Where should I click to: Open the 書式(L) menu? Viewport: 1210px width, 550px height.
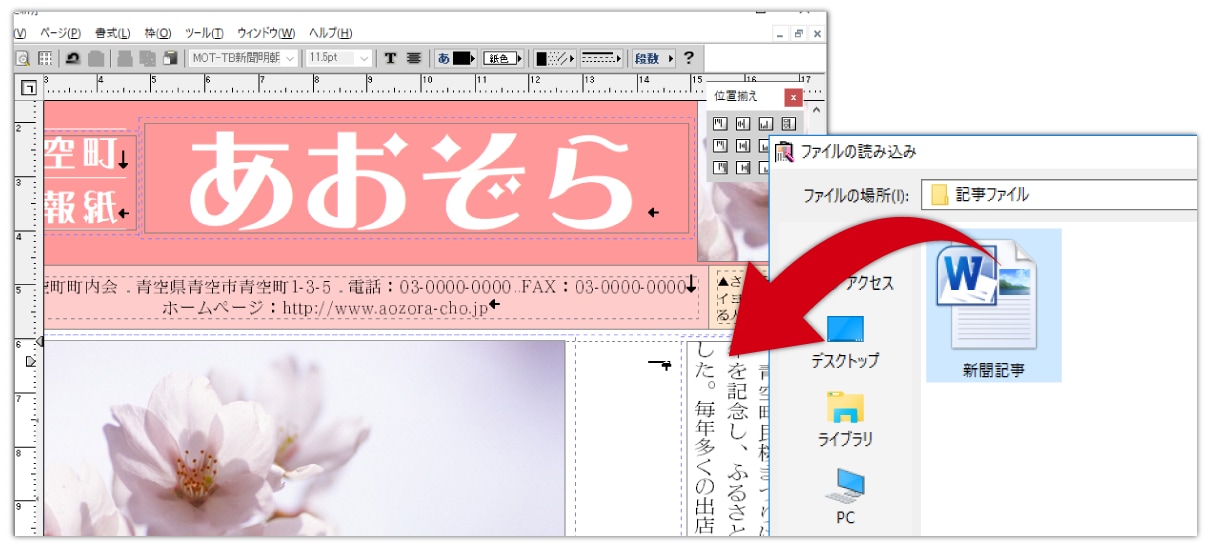coord(112,33)
